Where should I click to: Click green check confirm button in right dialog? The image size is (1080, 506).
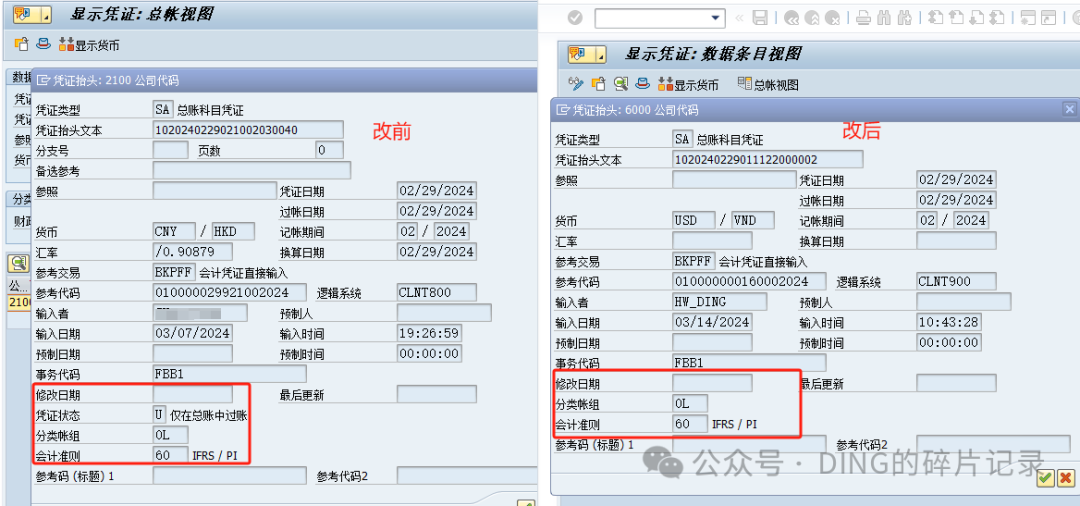coord(1046,477)
